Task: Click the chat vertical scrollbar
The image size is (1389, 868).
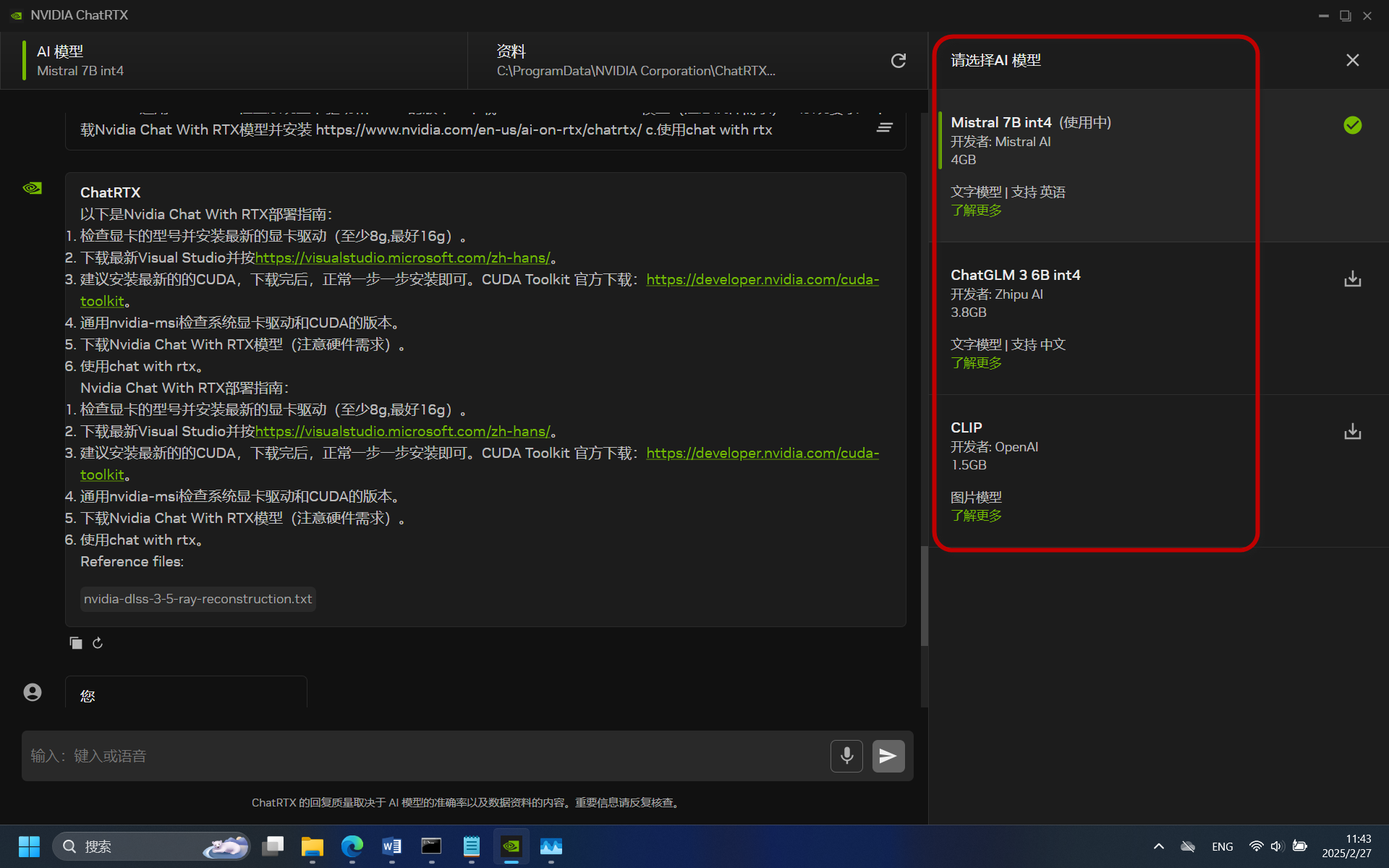Action: pos(925,596)
